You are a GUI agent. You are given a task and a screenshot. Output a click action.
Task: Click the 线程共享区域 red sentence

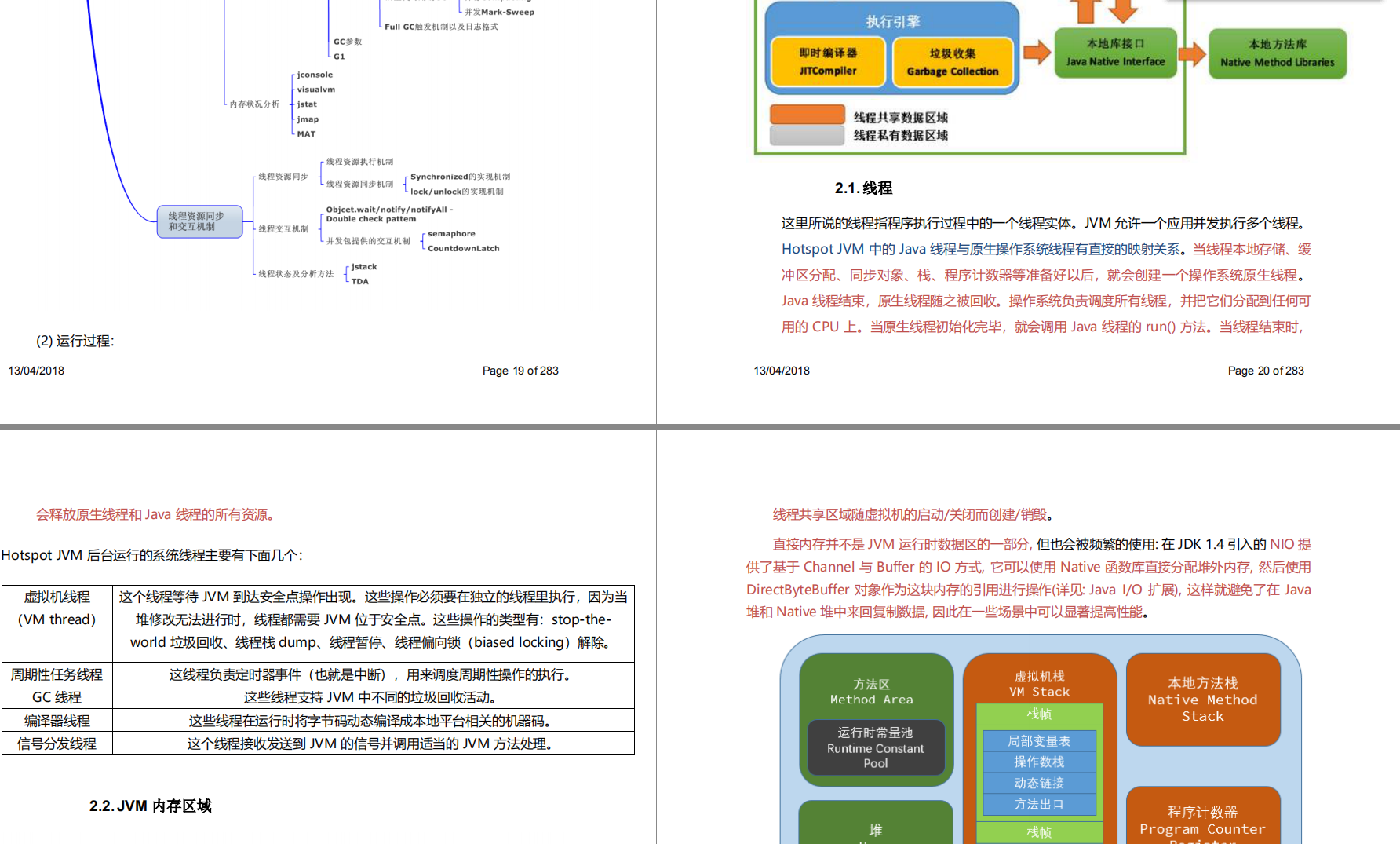pos(912,514)
